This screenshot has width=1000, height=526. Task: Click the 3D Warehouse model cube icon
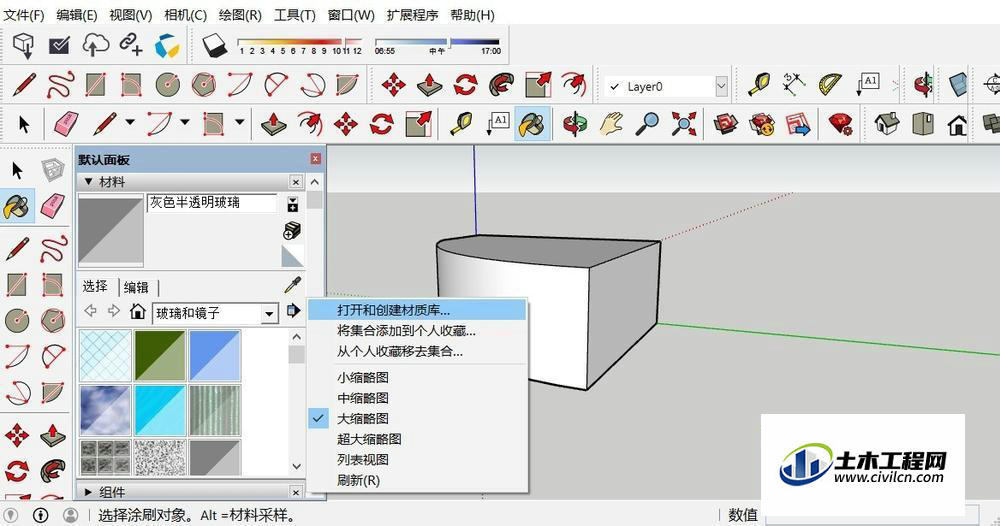pyautogui.click(x=24, y=45)
